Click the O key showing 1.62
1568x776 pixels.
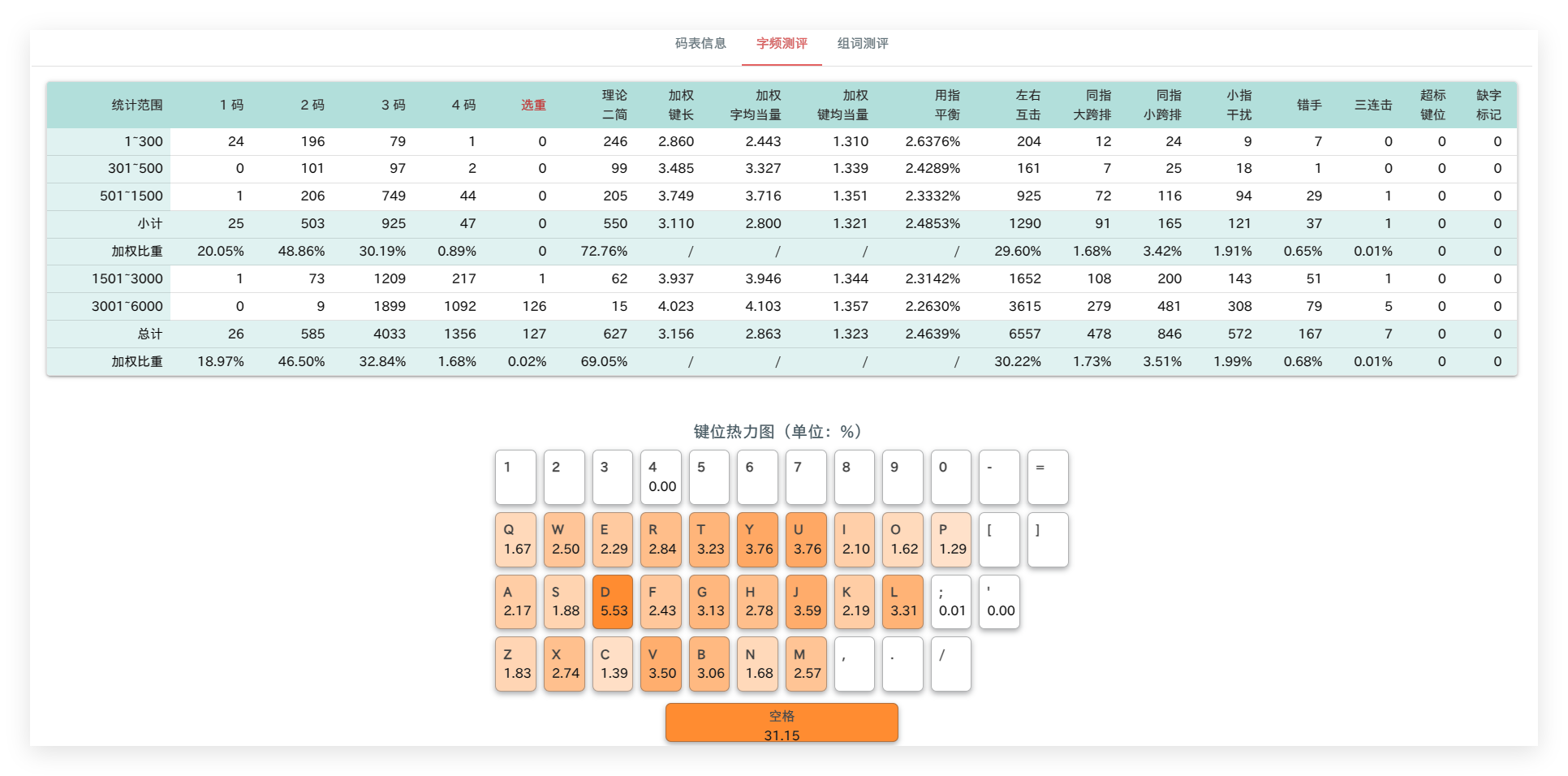(x=902, y=540)
